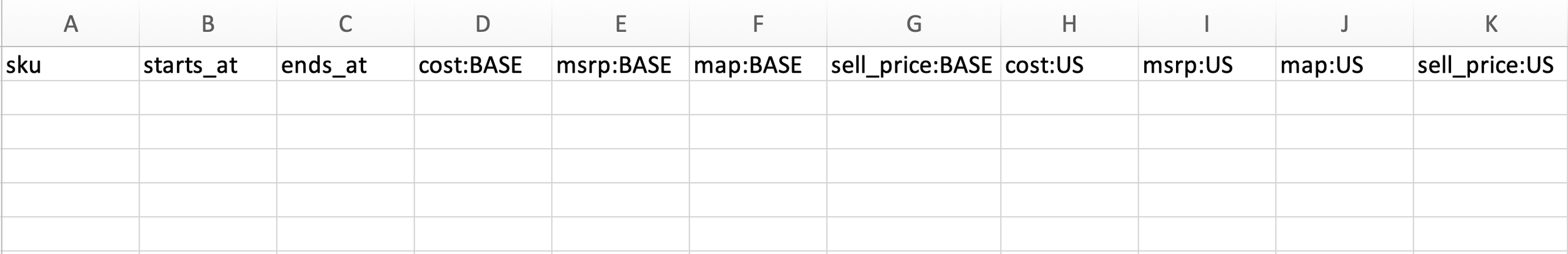The height and width of the screenshot is (254, 1568).
Task: Select the "ends_at" header cell
Action: pos(345,64)
